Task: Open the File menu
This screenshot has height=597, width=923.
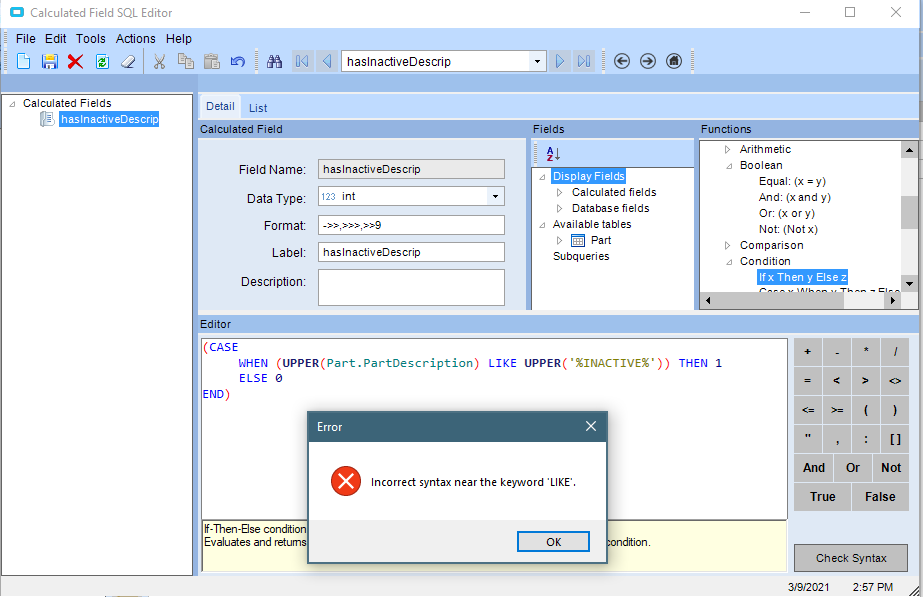Action: click(26, 39)
